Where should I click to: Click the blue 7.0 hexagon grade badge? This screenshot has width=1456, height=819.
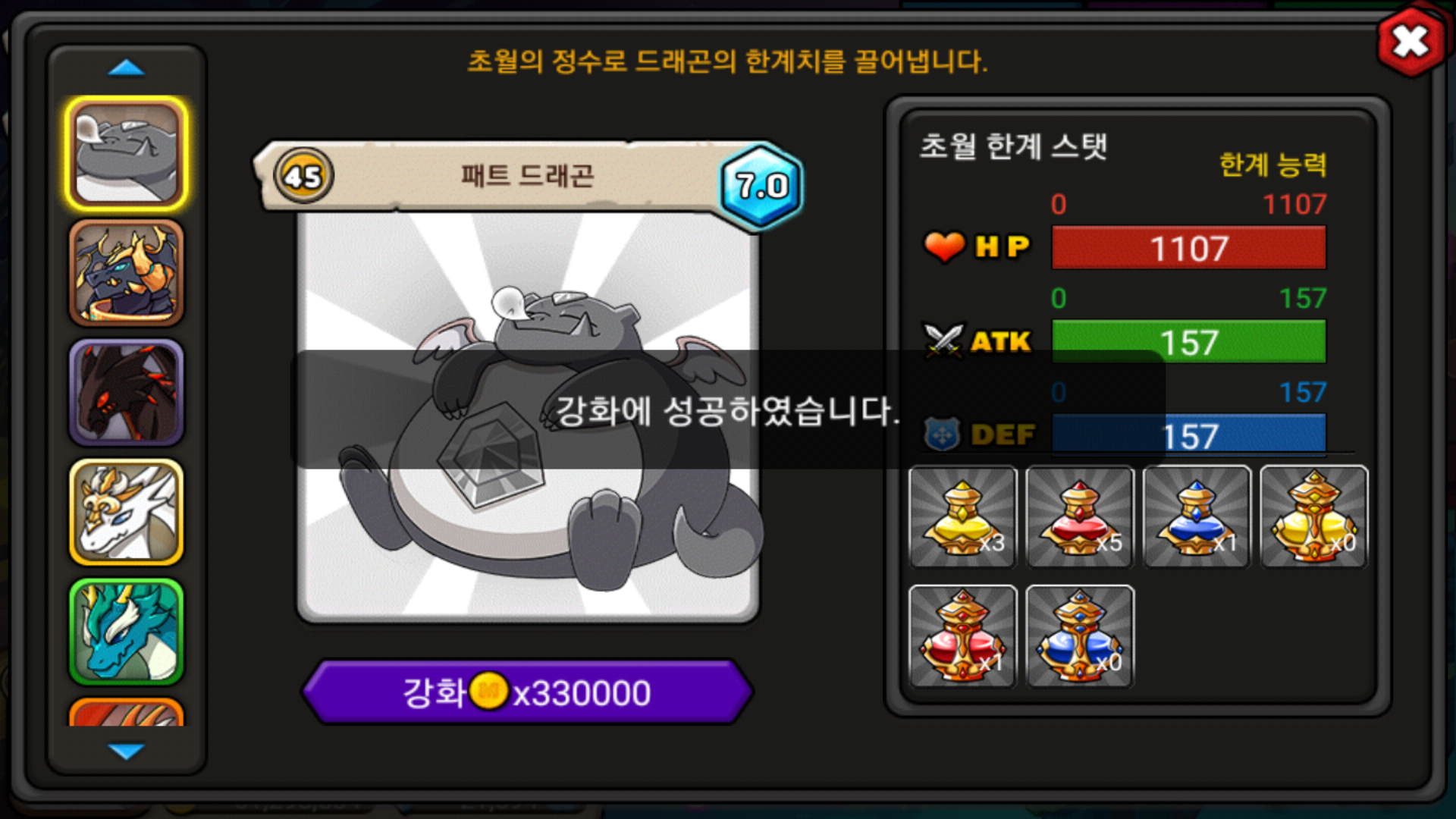(x=761, y=186)
